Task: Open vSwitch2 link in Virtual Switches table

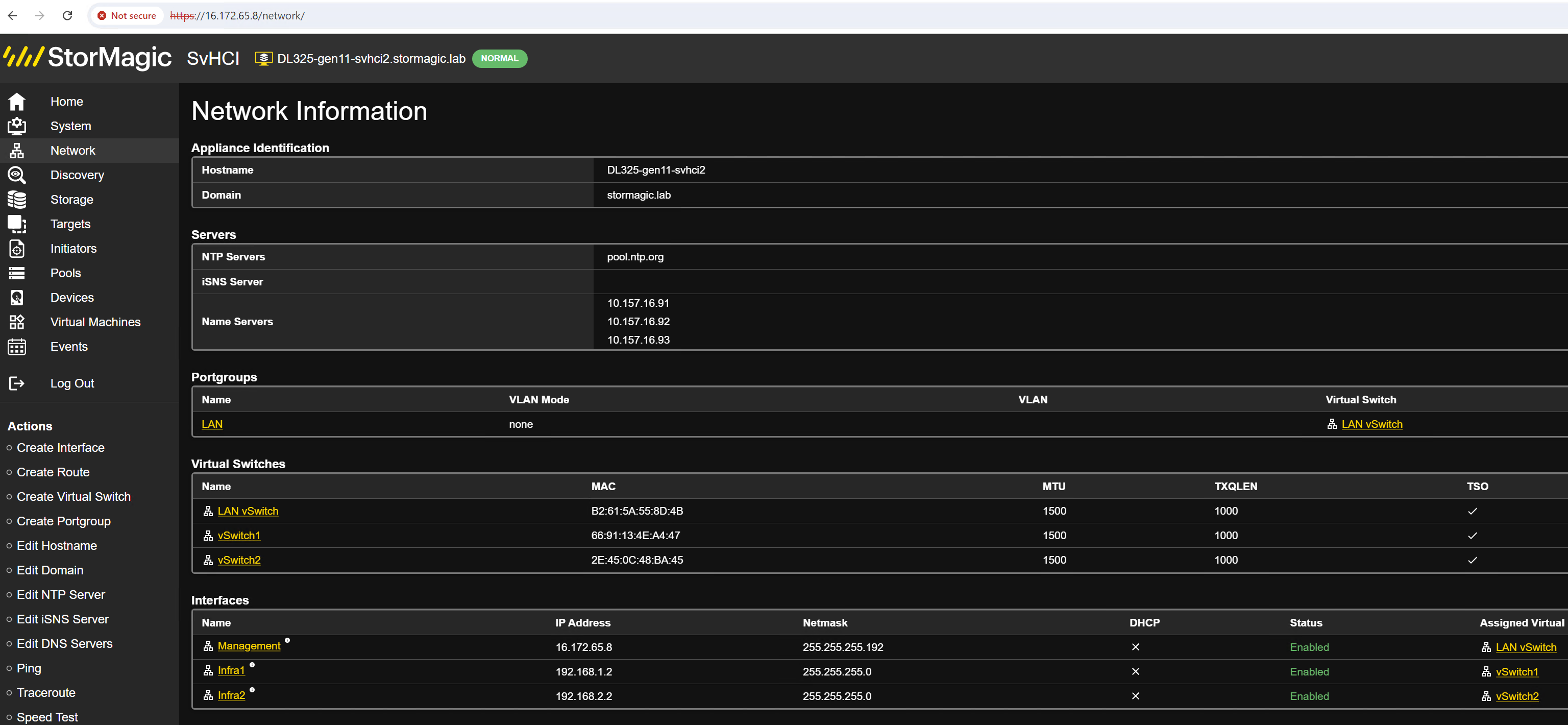Action: pyautogui.click(x=238, y=560)
